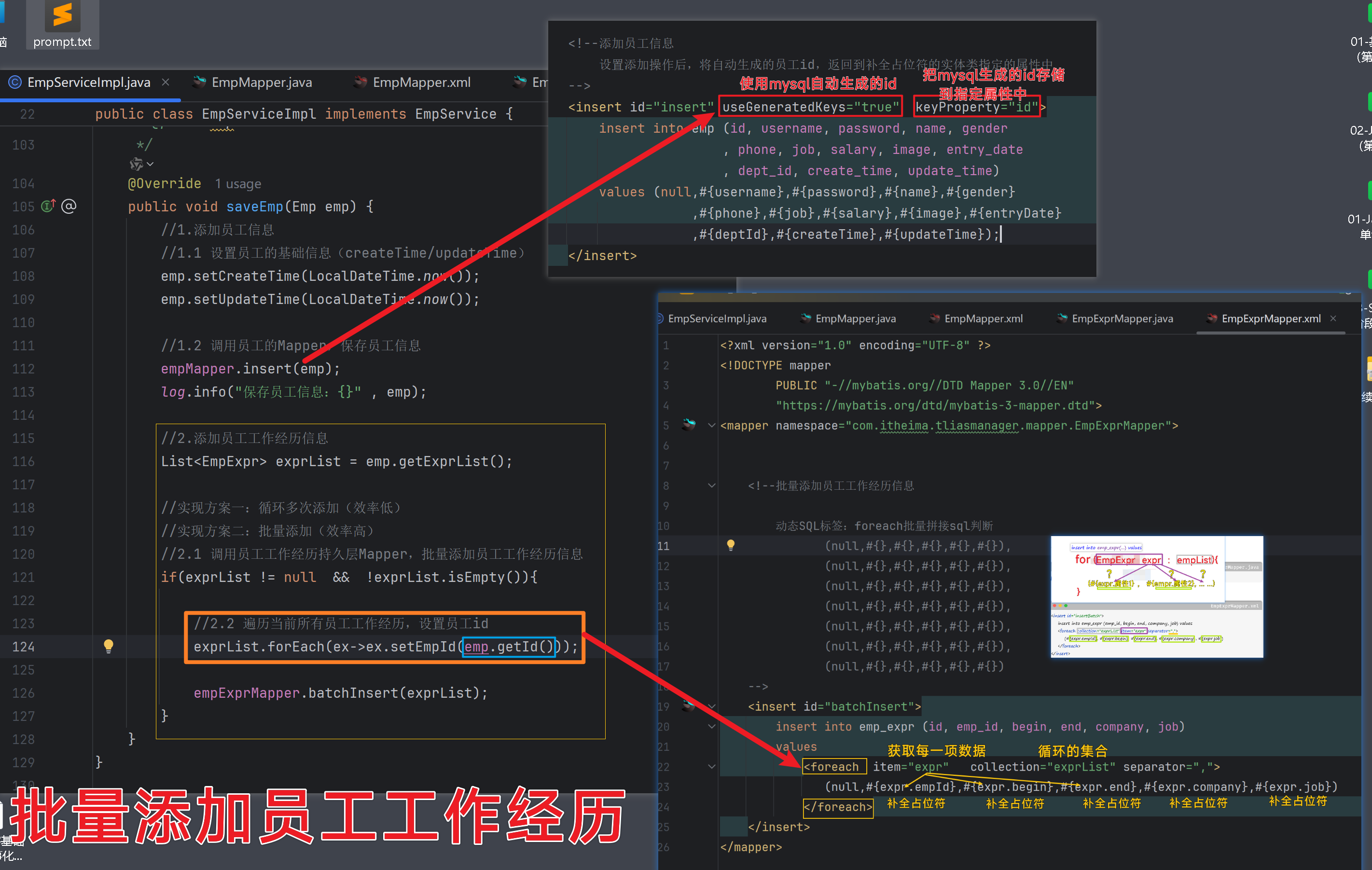
Task: Click the lightbulb icon on XML line 11
Action: coord(731,545)
